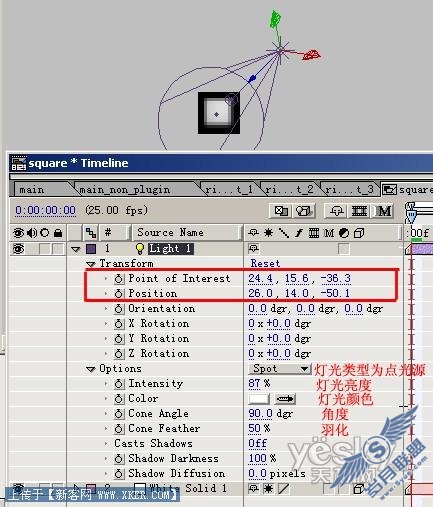Open the main_non_plugin tab

click(125, 190)
